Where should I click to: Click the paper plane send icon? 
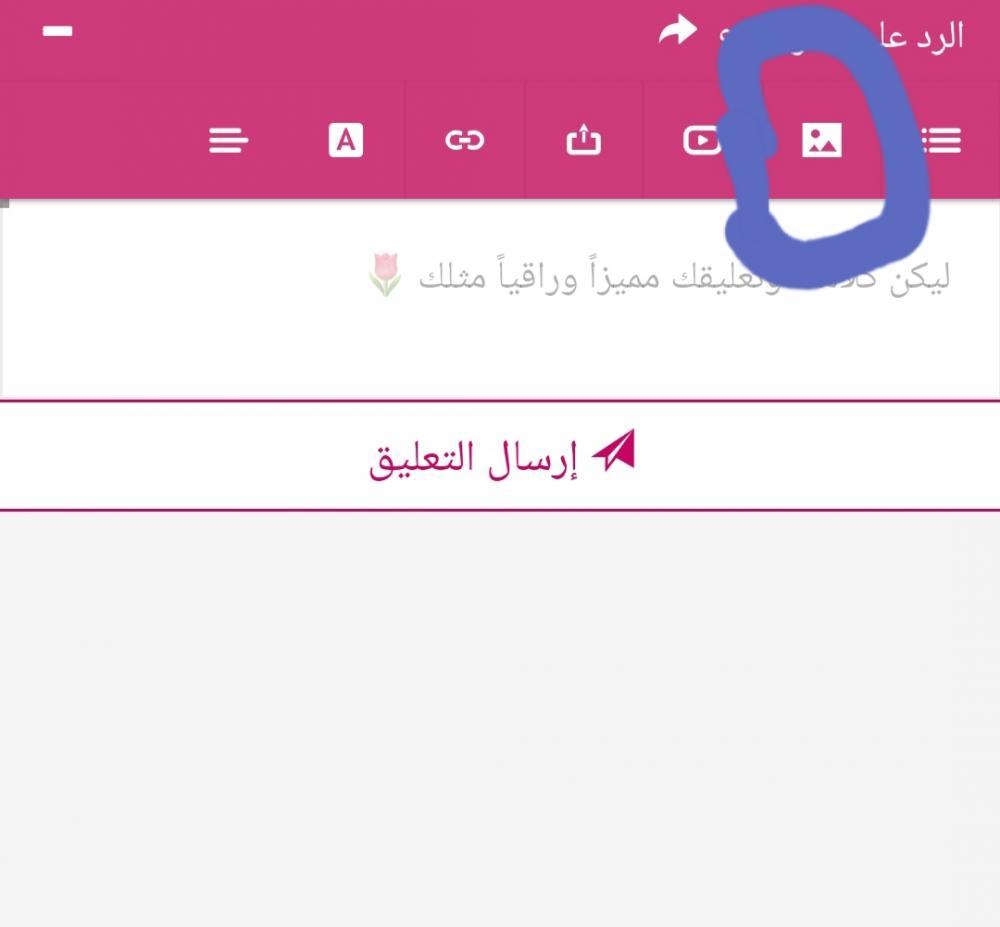[614, 450]
